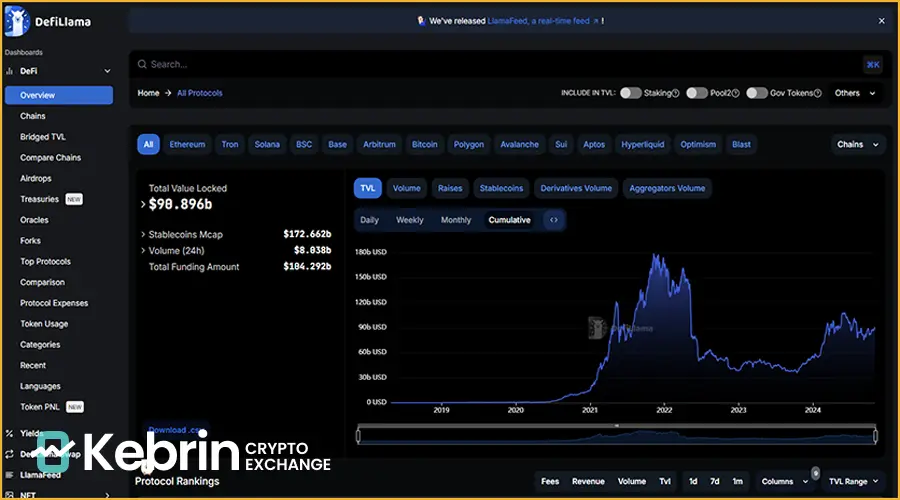Select Monthly grouping
Image resolution: width=900 pixels, height=500 pixels.
[x=456, y=220]
